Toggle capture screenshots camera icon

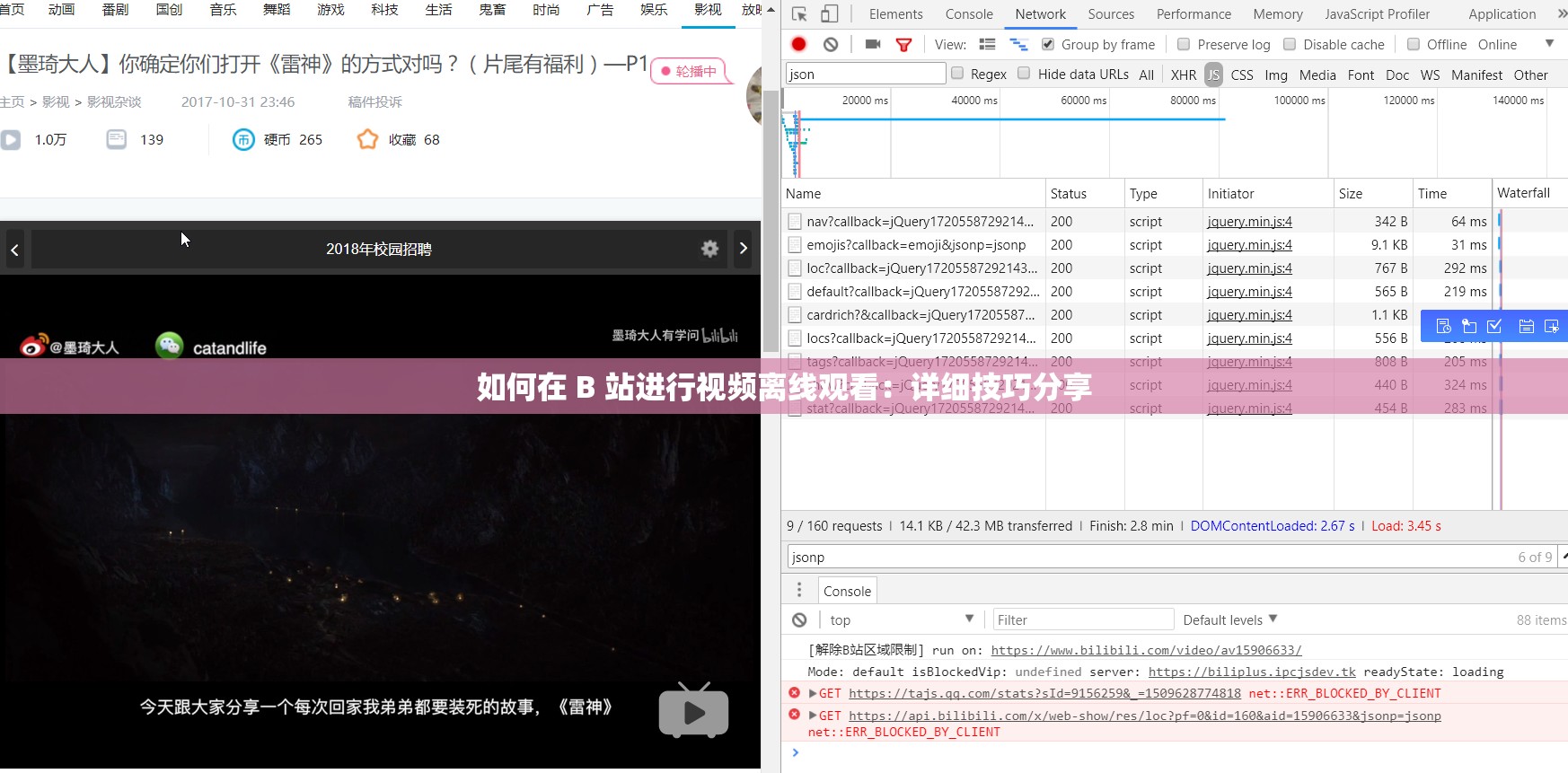(872, 44)
